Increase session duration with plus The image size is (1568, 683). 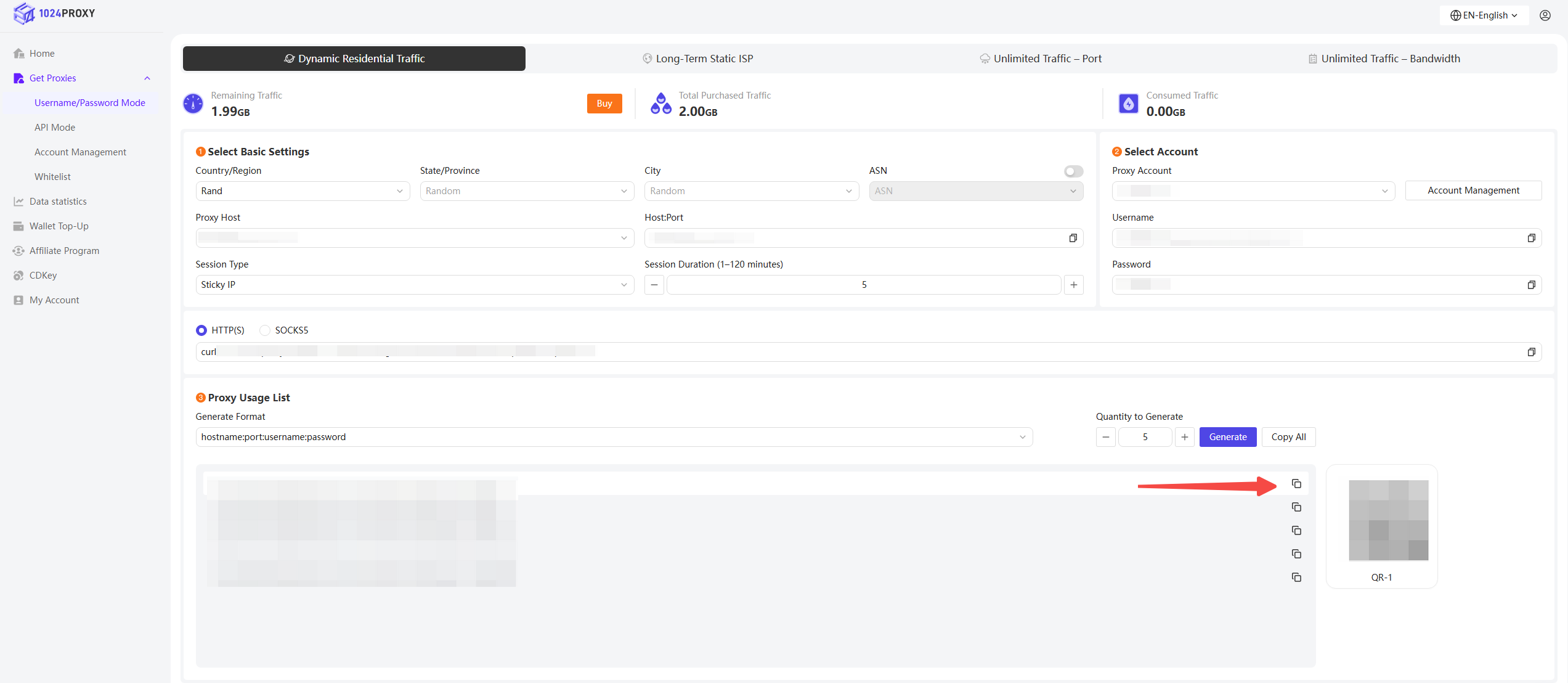(x=1073, y=285)
